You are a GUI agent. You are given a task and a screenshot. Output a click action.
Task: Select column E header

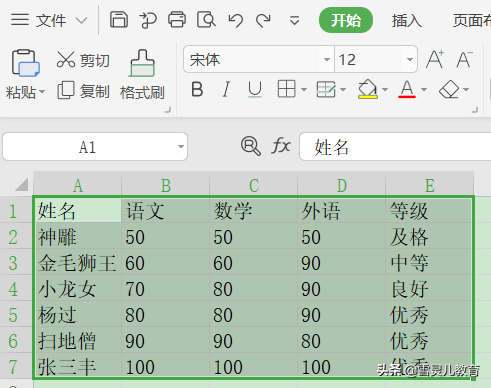(x=430, y=184)
